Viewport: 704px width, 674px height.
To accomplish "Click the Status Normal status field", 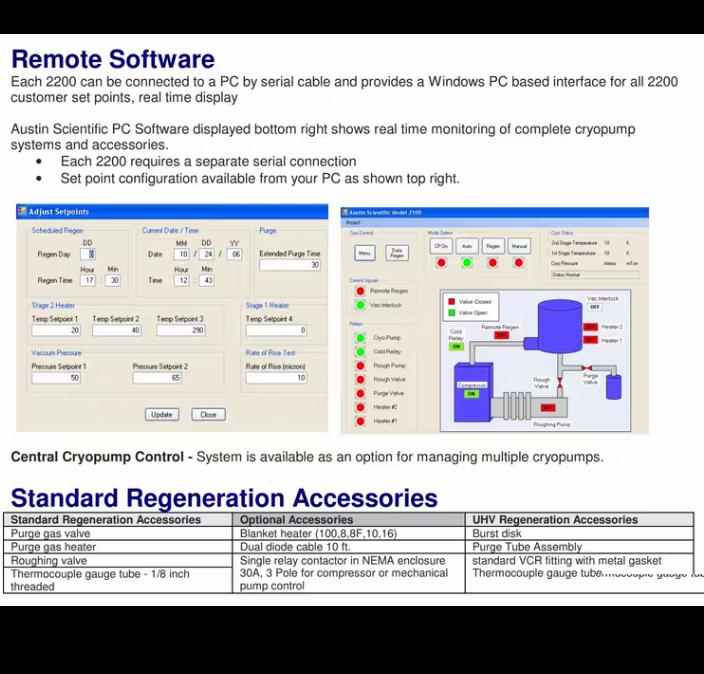I will [x=595, y=274].
